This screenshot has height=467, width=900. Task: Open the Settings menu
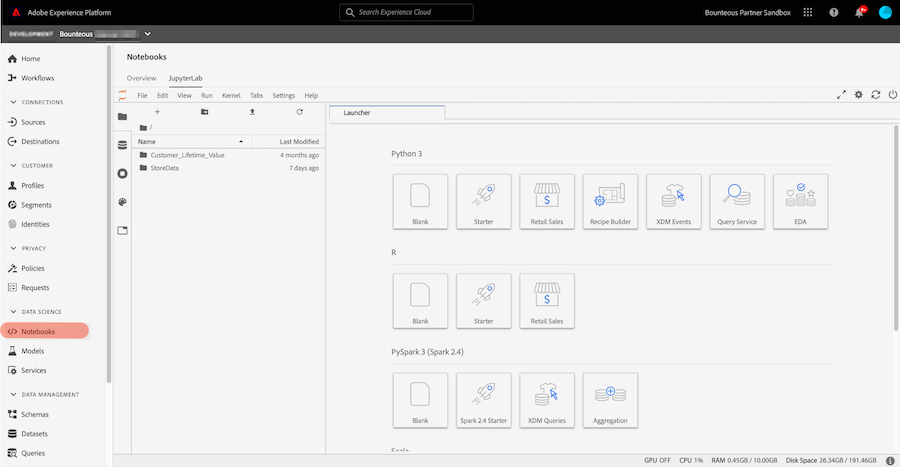[284, 95]
